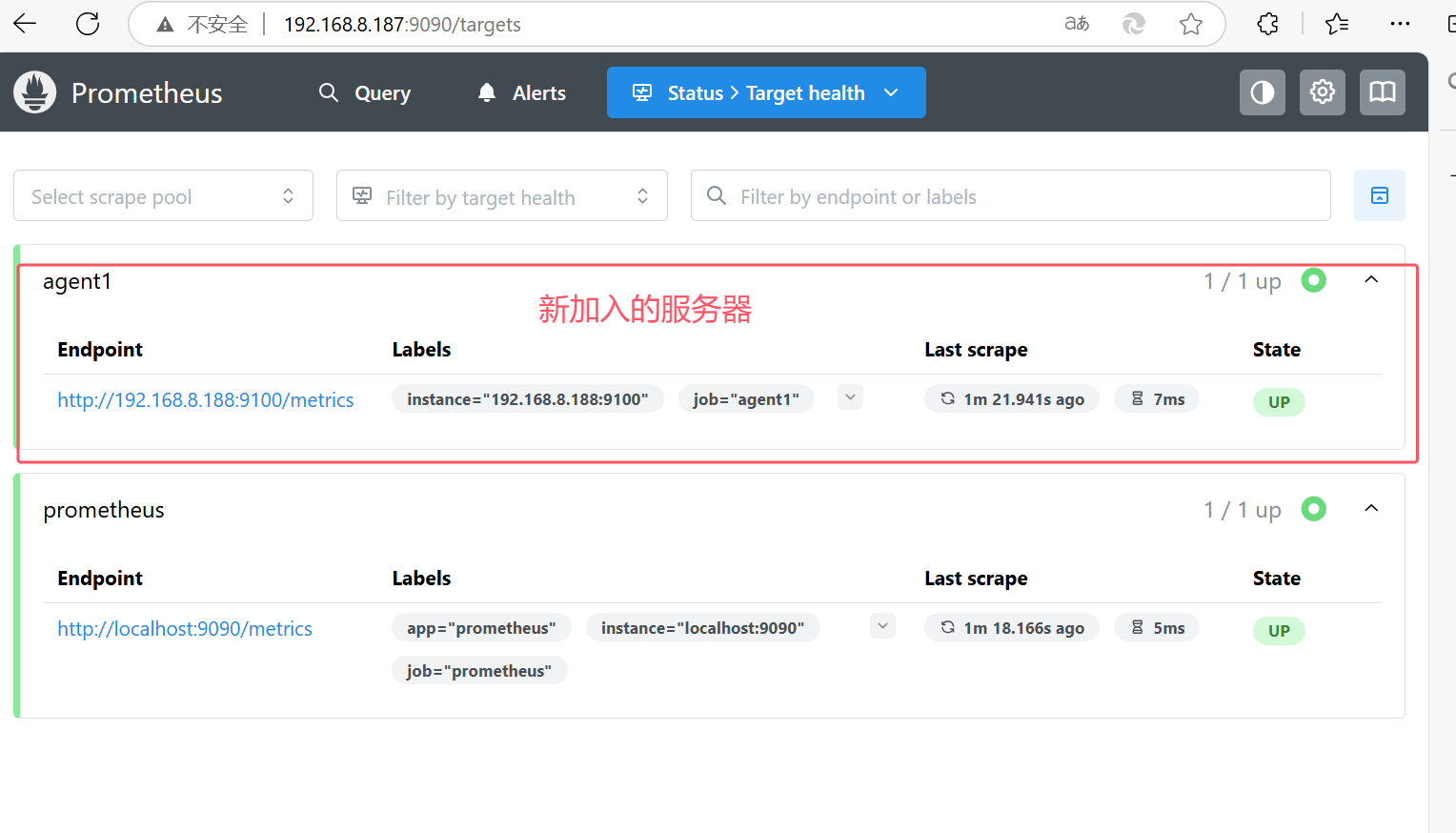Open the 192.168.8.188:9100 metrics endpoint link
Image resolution: width=1456 pixels, height=833 pixels.
click(x=206, y=400)
